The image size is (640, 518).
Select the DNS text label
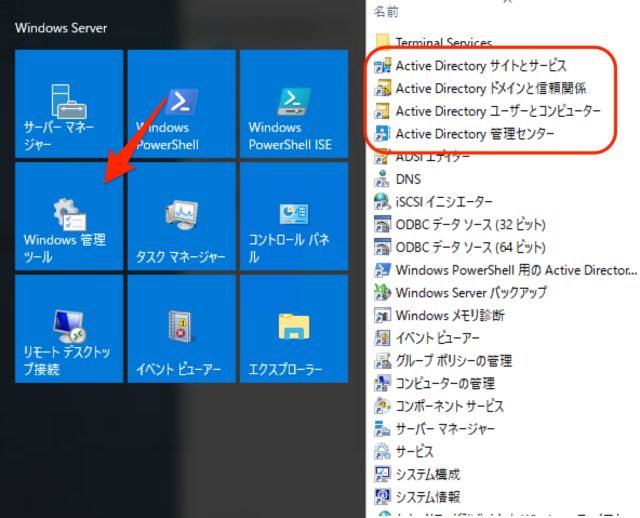point(408,179)
